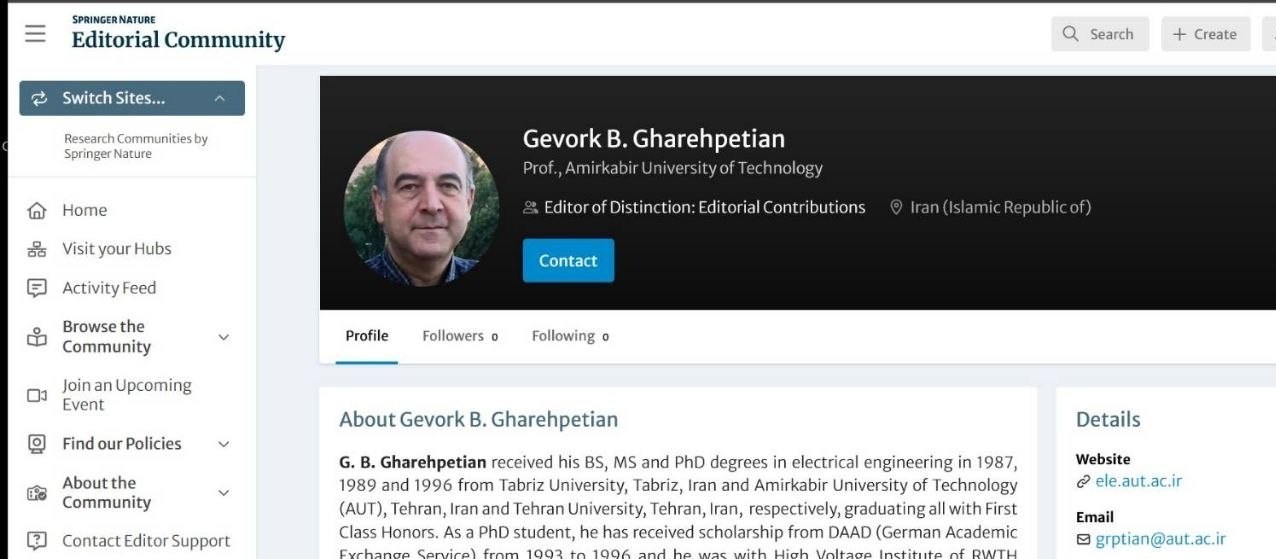Expand the About the Community chevron
Screen dimensions: 1276x559
point(224,493)
